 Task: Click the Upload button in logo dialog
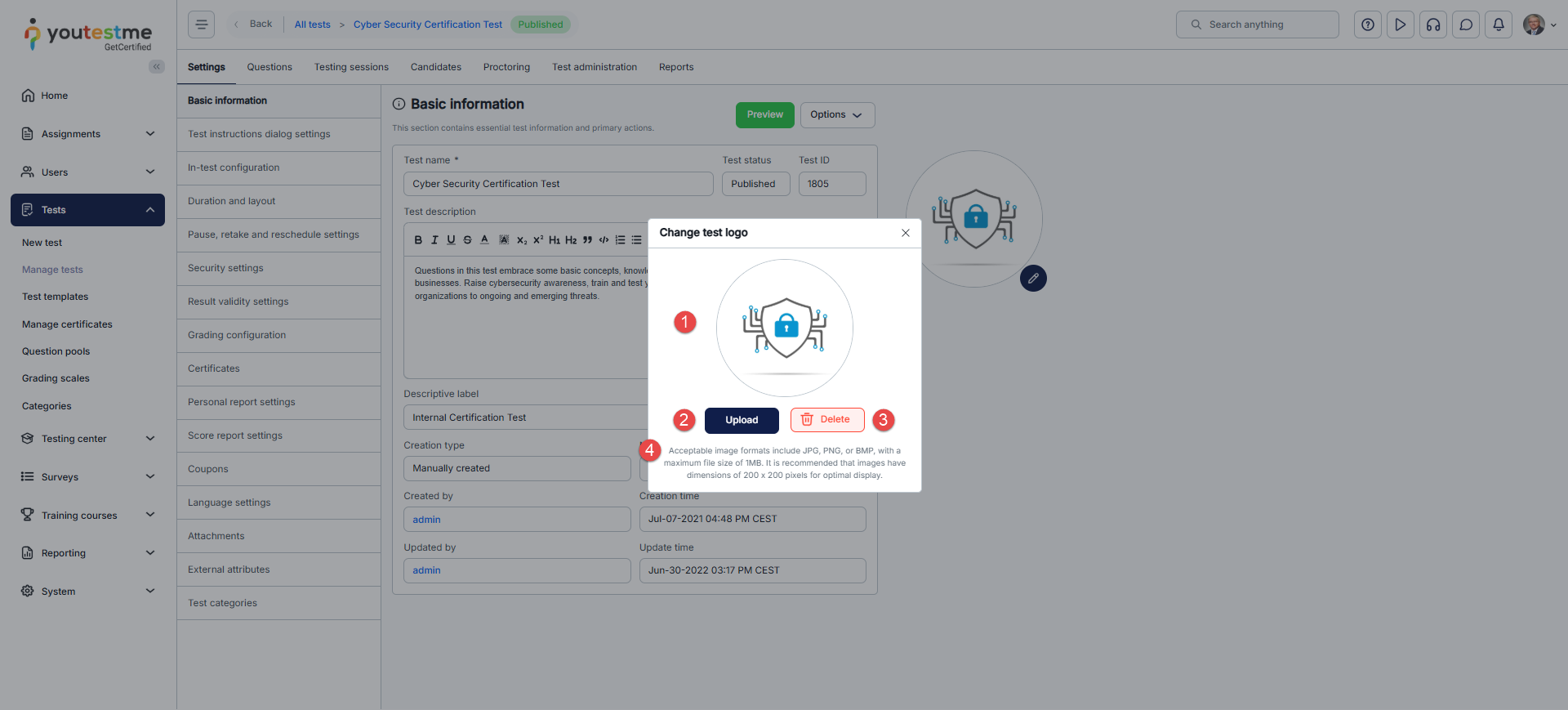pyautogui.click(x=741, y=420)
